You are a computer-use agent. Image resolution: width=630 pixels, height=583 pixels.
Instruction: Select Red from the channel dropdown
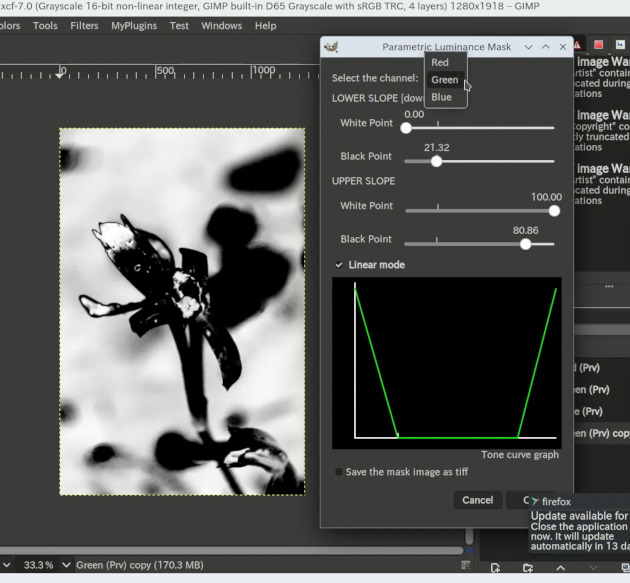point(440,62)
